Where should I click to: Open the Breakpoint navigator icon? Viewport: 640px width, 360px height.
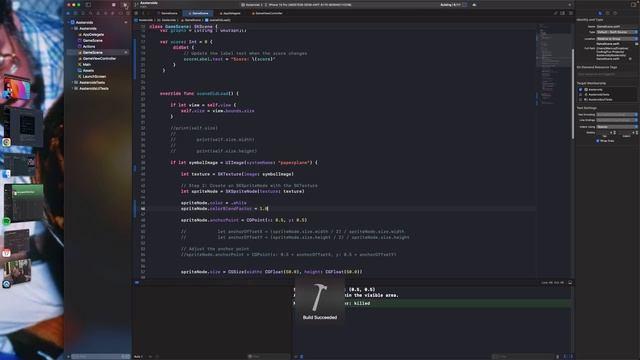(120, 13)
